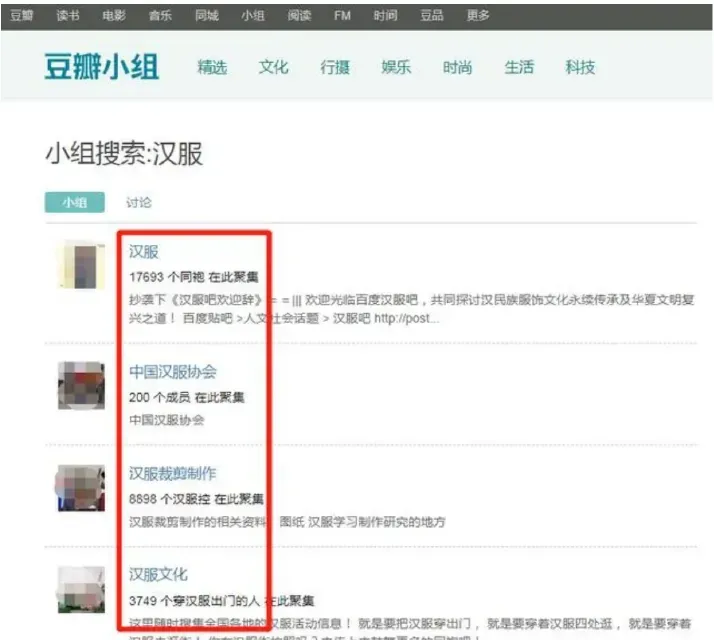
Task: Go to 读书 in the top bar
Action: [68, 16]
